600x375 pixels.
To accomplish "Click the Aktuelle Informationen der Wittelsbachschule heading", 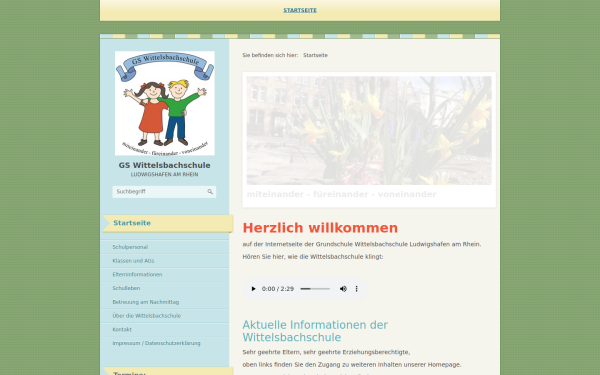I will click(315, 331).
